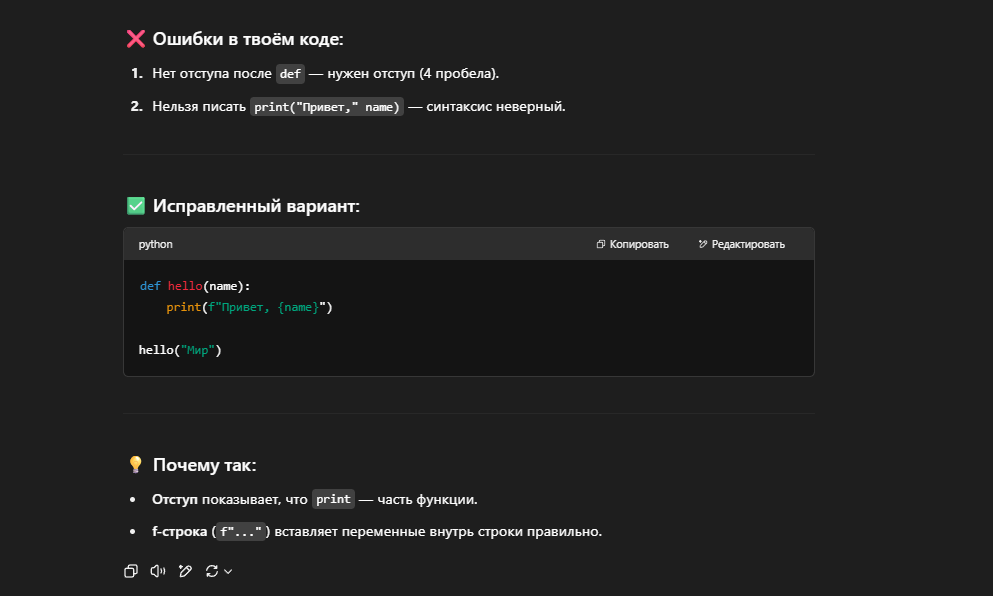
Task: Click the heading 'Ошибки в твоём коде:'
Action: [248, 39]
